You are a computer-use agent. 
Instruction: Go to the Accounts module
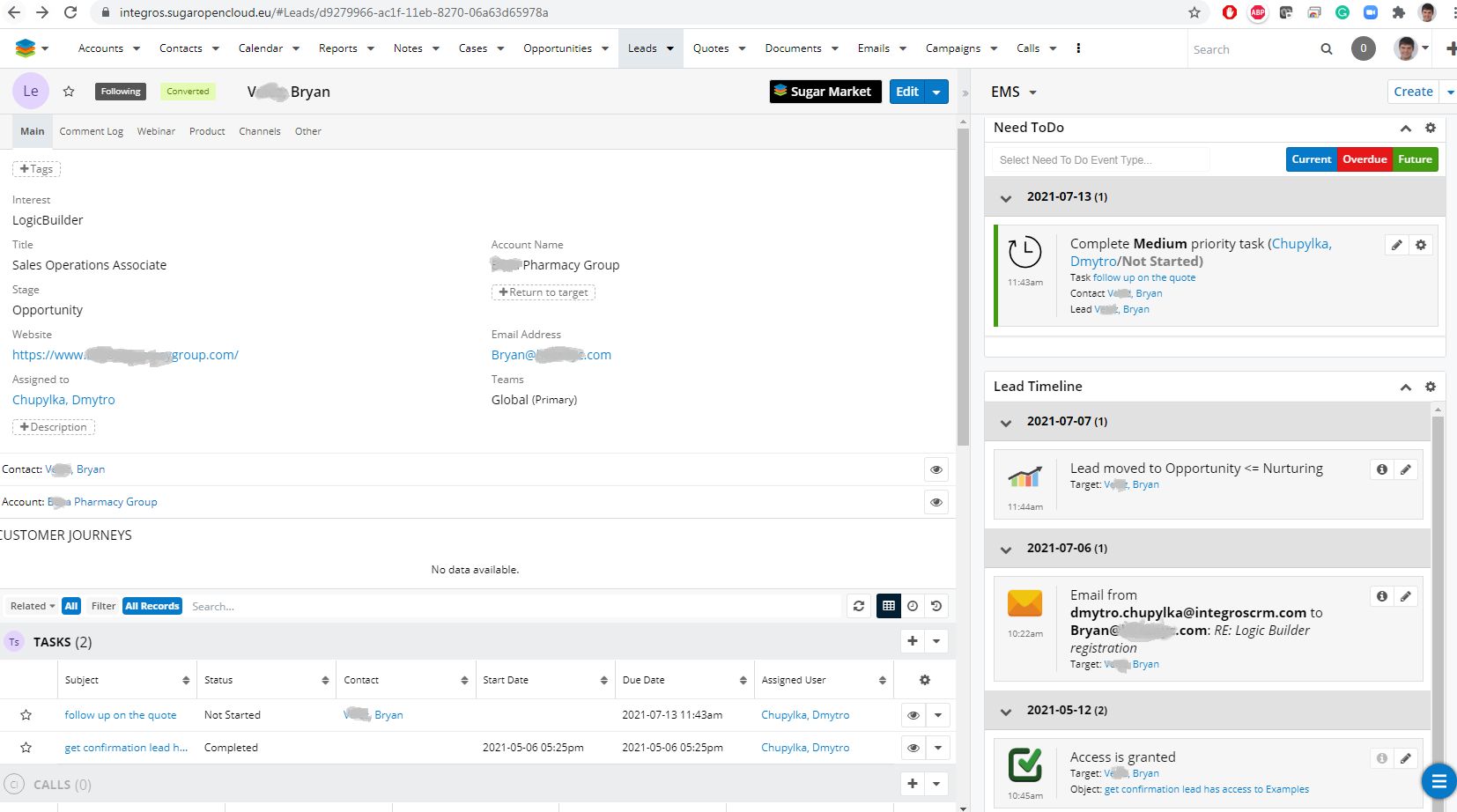[100, 48]
